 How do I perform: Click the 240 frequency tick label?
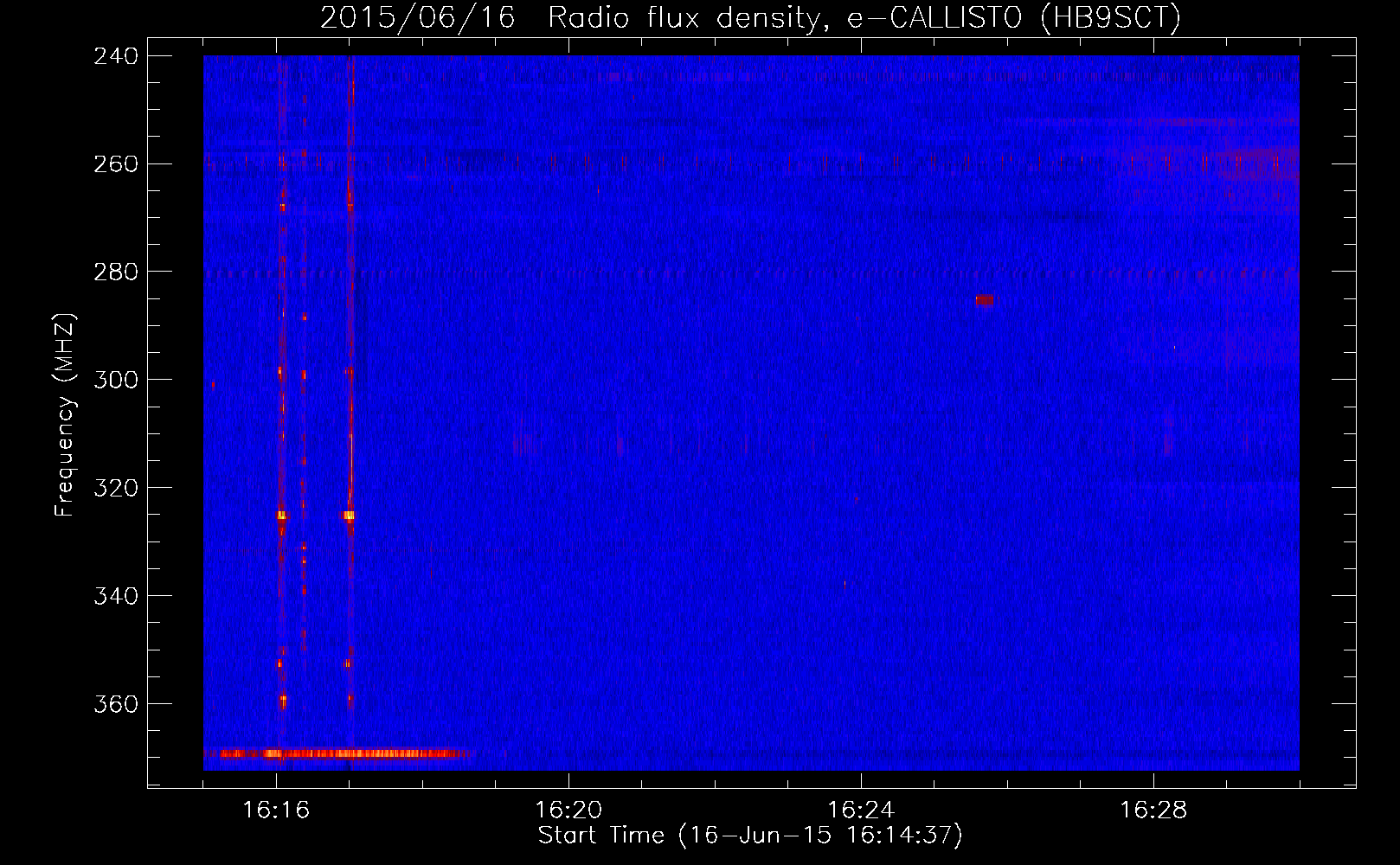pos(116,56)
